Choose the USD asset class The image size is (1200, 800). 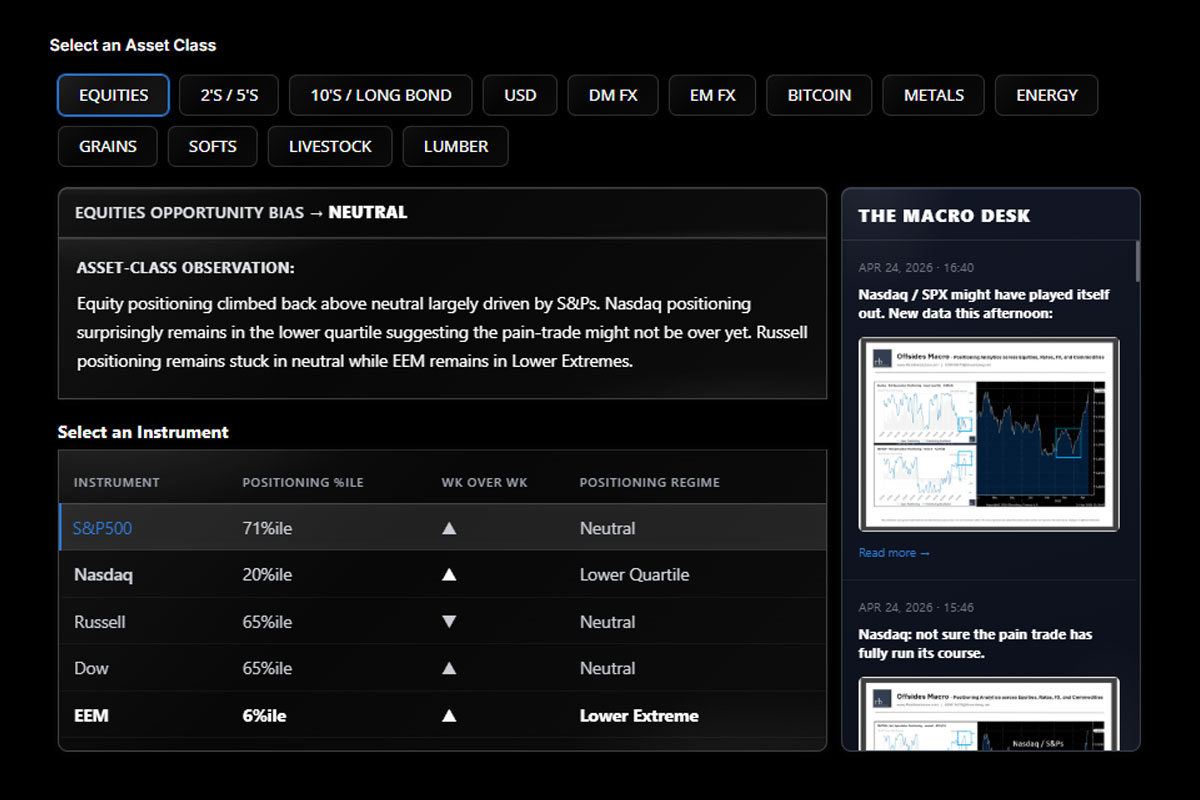(520, 95)
